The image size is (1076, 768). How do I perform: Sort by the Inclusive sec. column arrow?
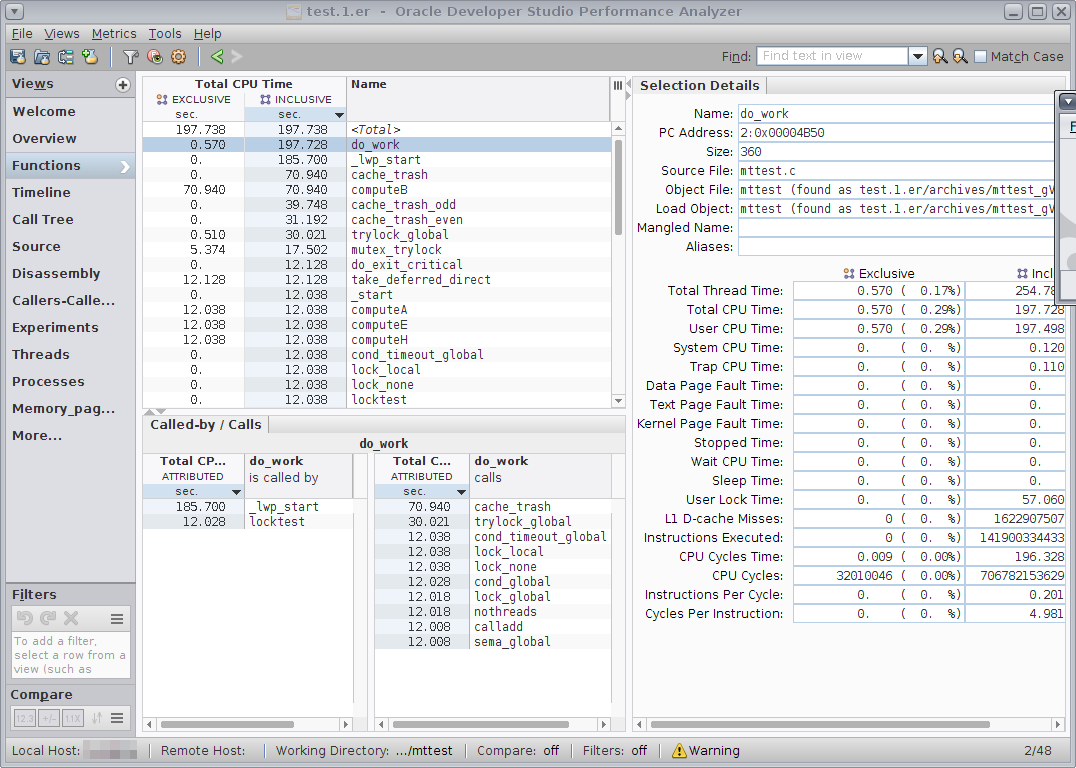(x=339, y=115)
